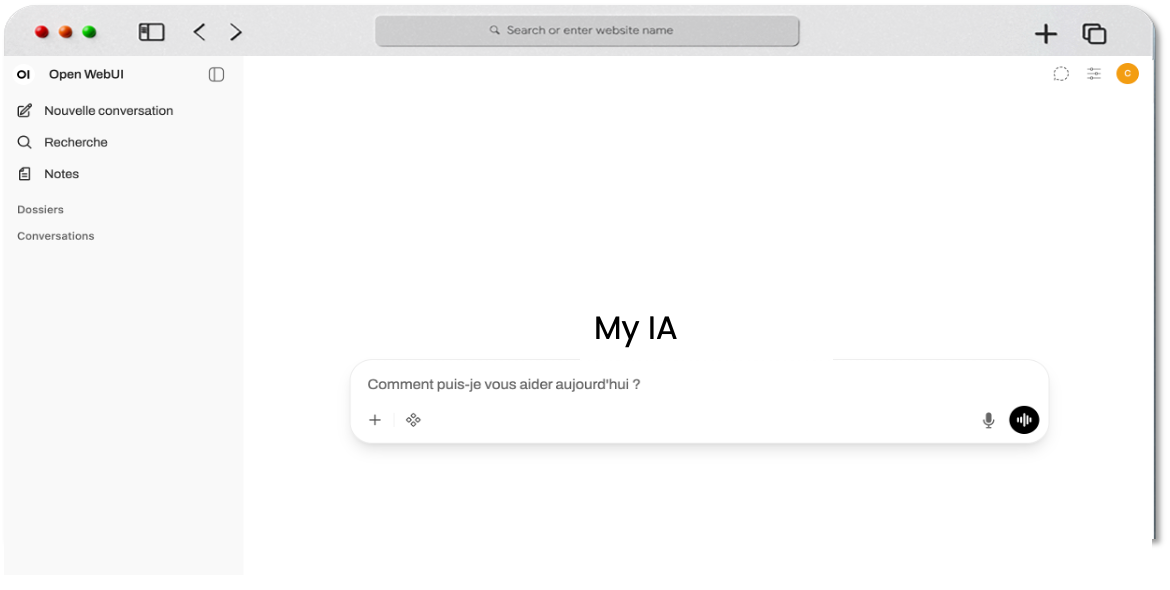The image size is (1170, 590).
Task: Go back using the browser back arrow
Action: pyautogui.click(x=199, y=31)
